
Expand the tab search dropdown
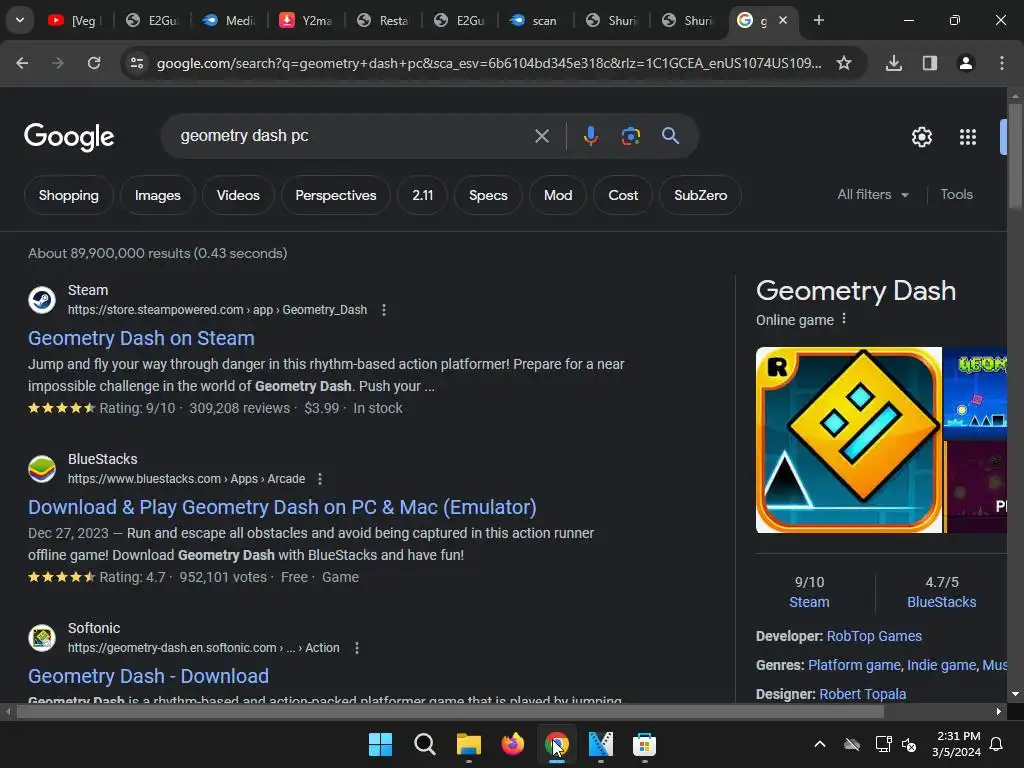click(20, 20)
